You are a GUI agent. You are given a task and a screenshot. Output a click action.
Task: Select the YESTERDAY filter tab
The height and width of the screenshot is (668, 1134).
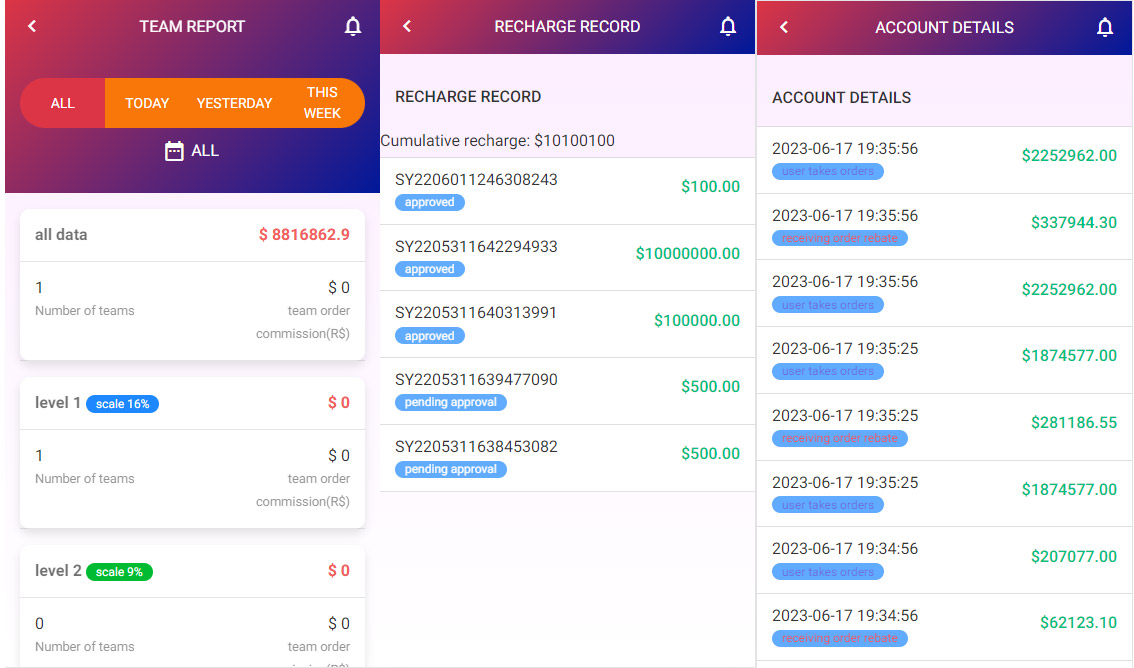click(234, 103)
